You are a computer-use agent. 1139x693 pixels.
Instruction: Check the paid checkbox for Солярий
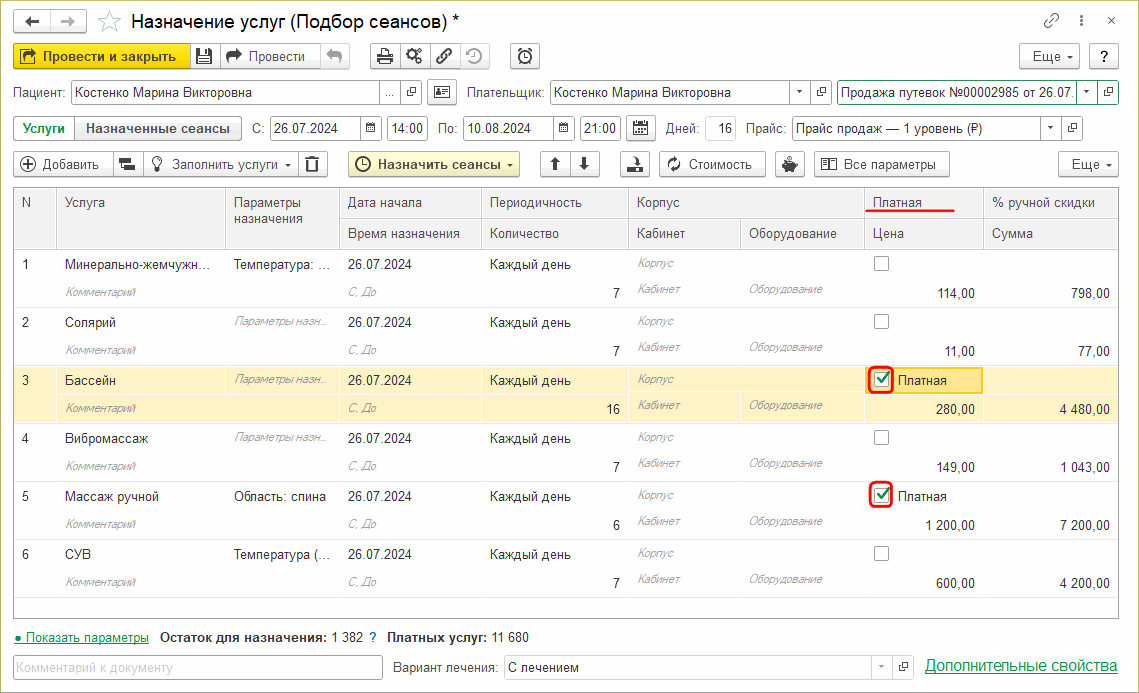[x=881, y=322]
